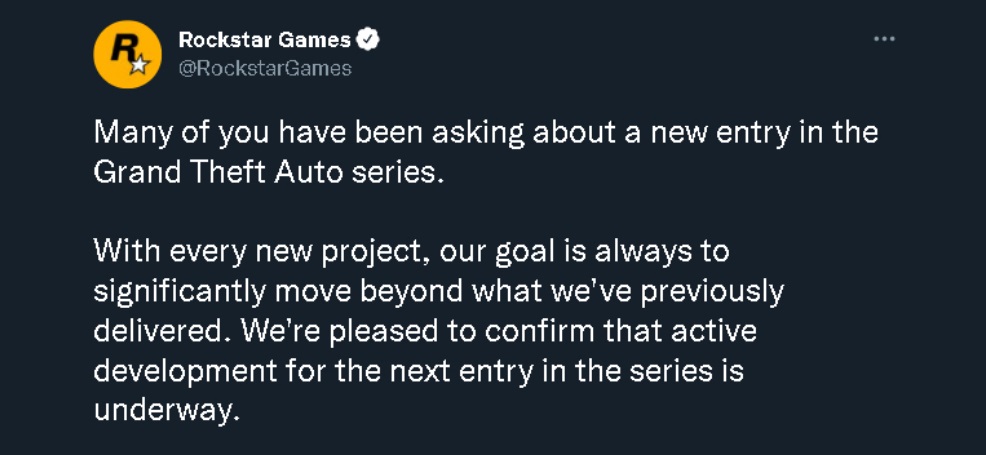Click the letter R in the logo
This screenshot has width=986, height=455.
121,47
